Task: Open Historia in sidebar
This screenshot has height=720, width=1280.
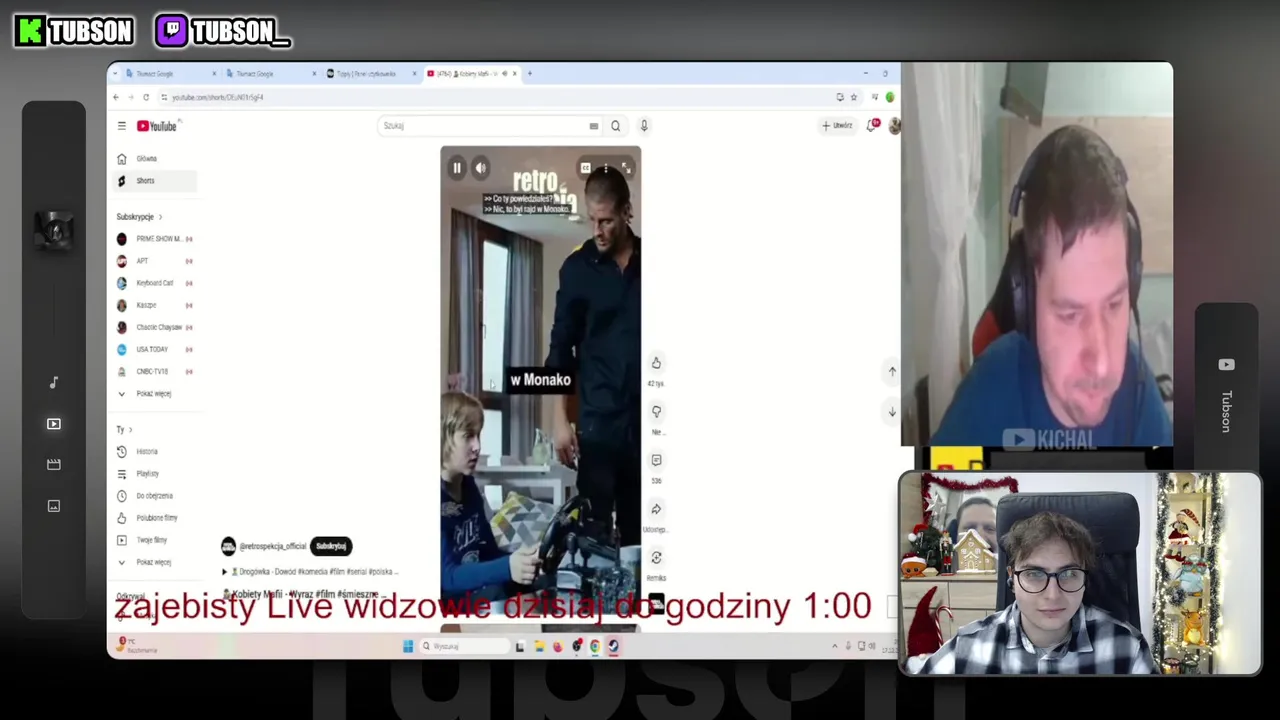Action: pyautogui.click(x=155, y=452)
